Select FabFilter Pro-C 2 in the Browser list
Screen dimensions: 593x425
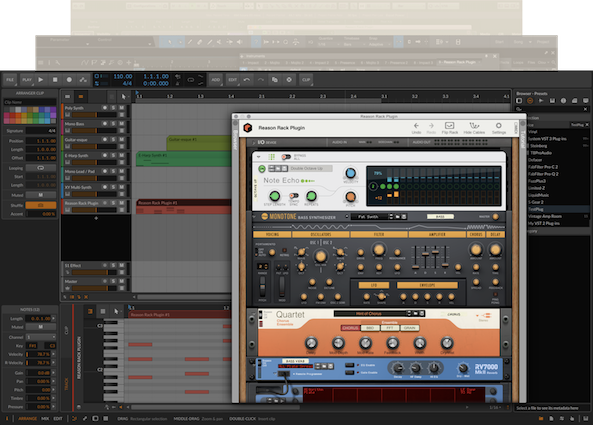(543, 167)
